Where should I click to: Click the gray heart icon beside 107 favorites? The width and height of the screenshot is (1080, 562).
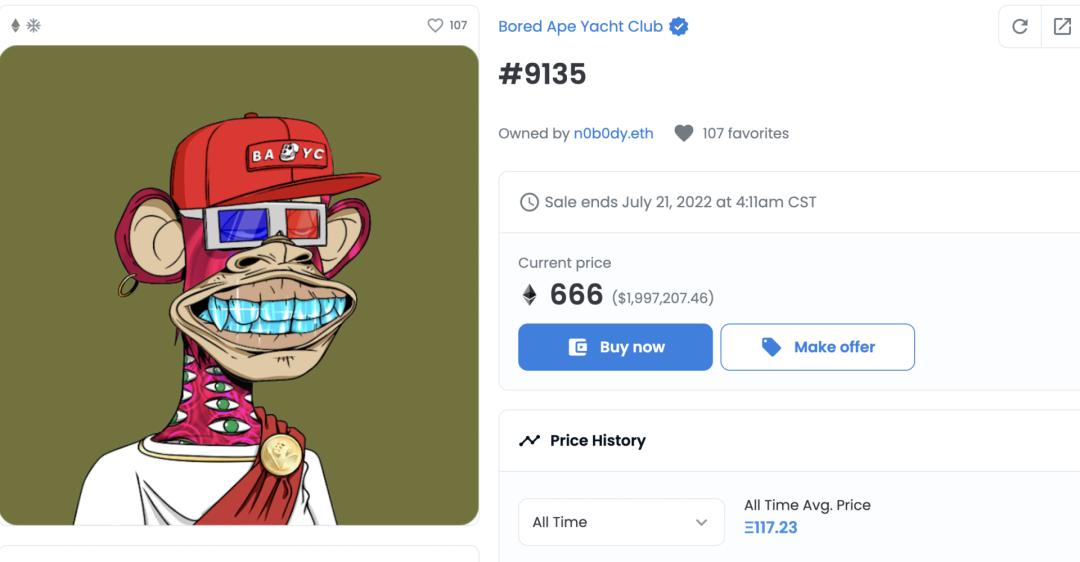[x=684, y=133]
